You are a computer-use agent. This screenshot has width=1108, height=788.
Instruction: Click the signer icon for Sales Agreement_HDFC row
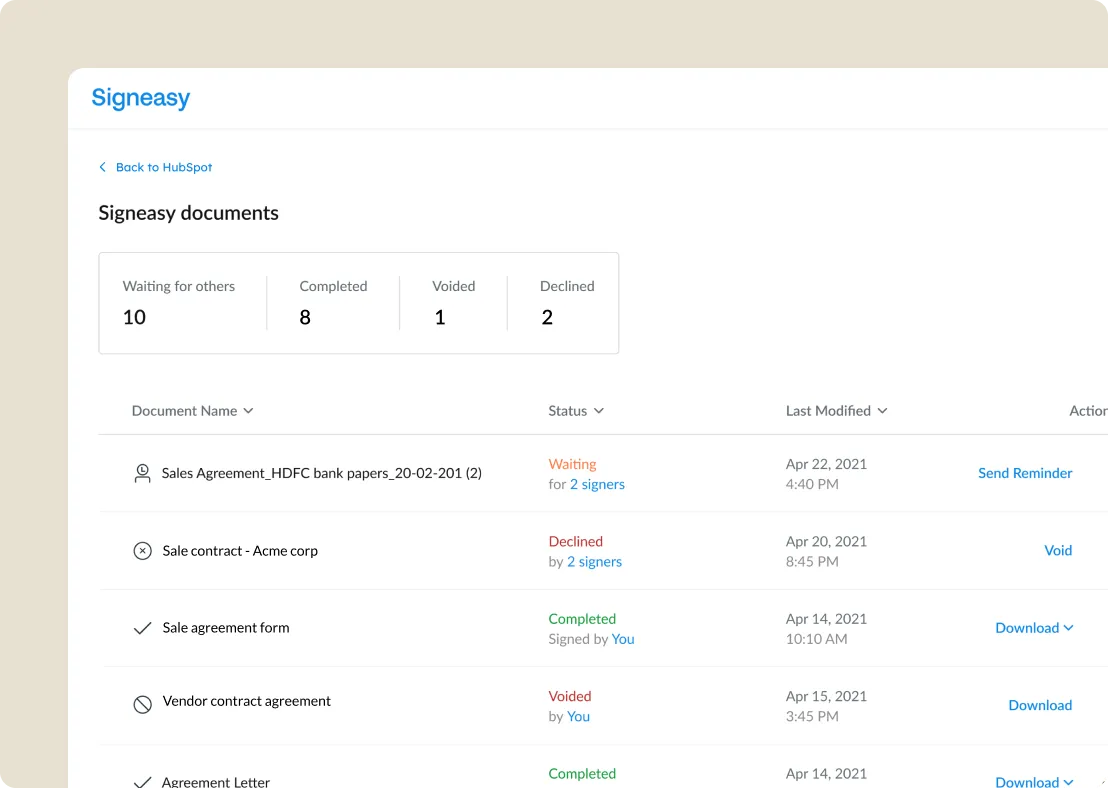[x=142, y=473]
